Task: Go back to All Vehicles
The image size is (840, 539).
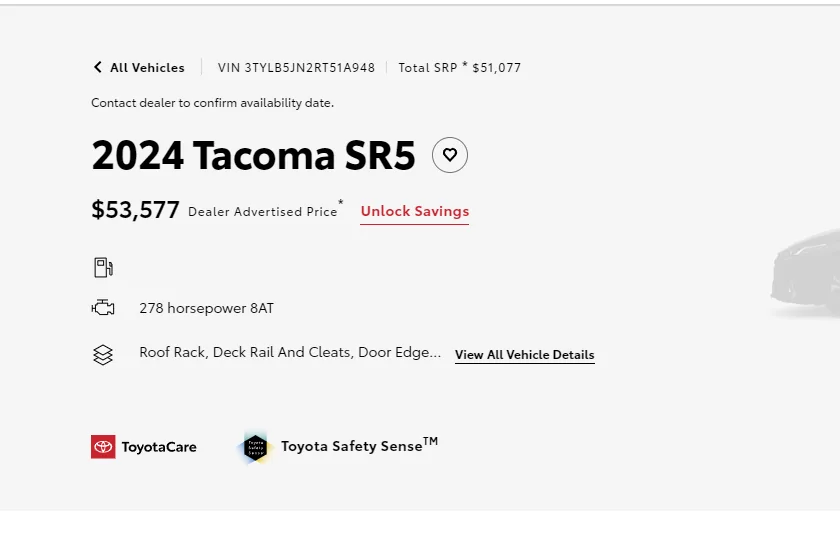Action: (147, 68)
